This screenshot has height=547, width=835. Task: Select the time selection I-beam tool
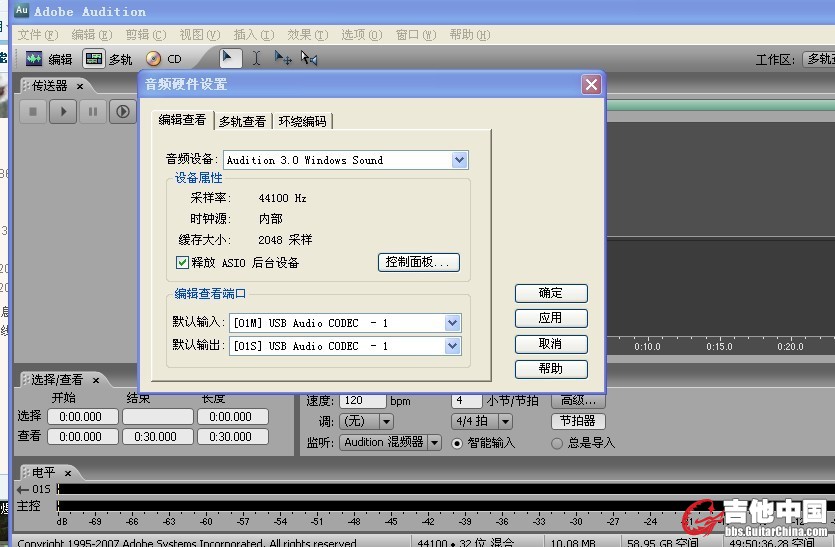256,58
